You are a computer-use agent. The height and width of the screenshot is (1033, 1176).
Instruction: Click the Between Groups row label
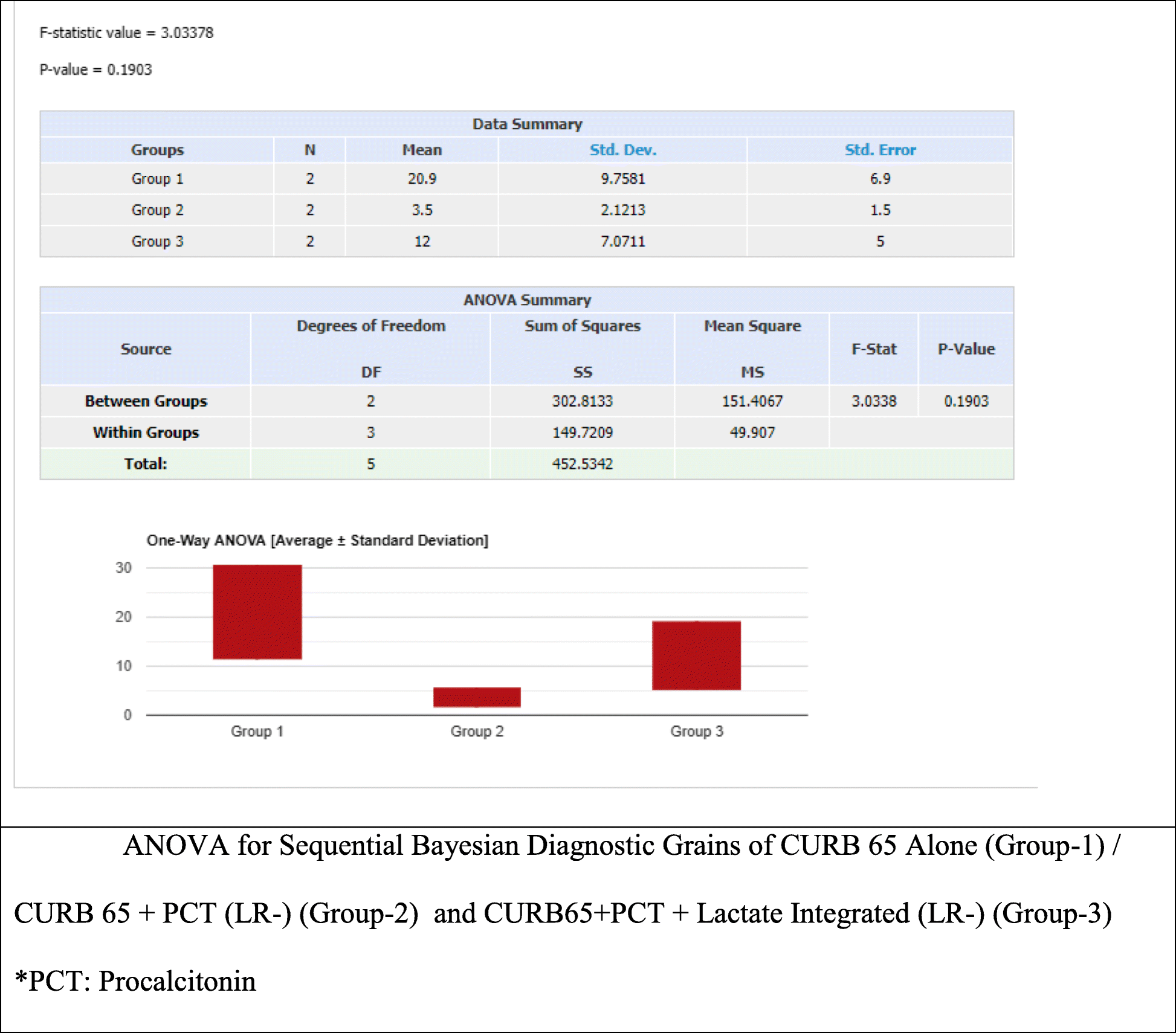pos(146,401)
